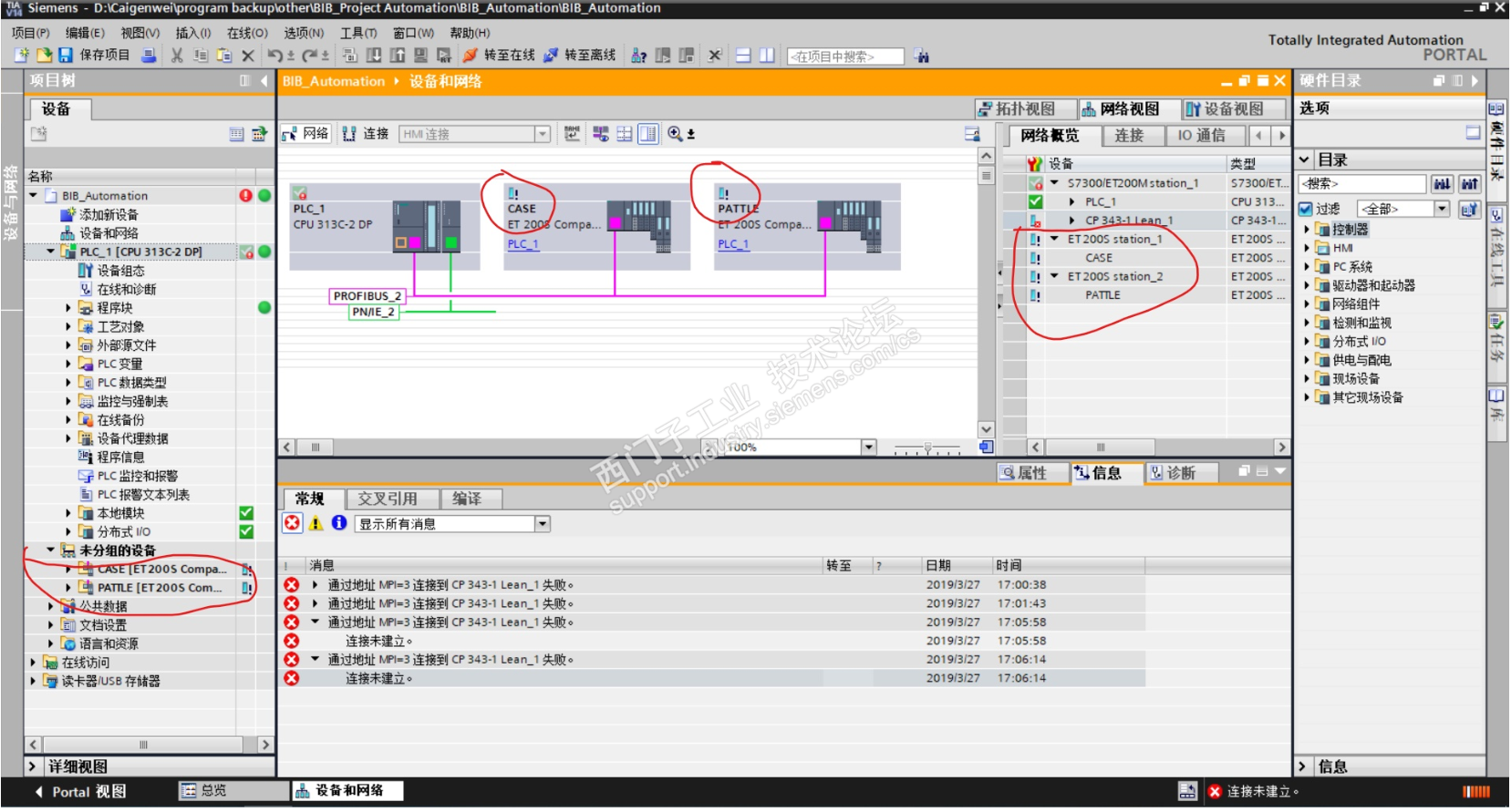Screen dimensions: 1511x812
Task: Select the IO 通信 tab
Action: coord(1201,136)
